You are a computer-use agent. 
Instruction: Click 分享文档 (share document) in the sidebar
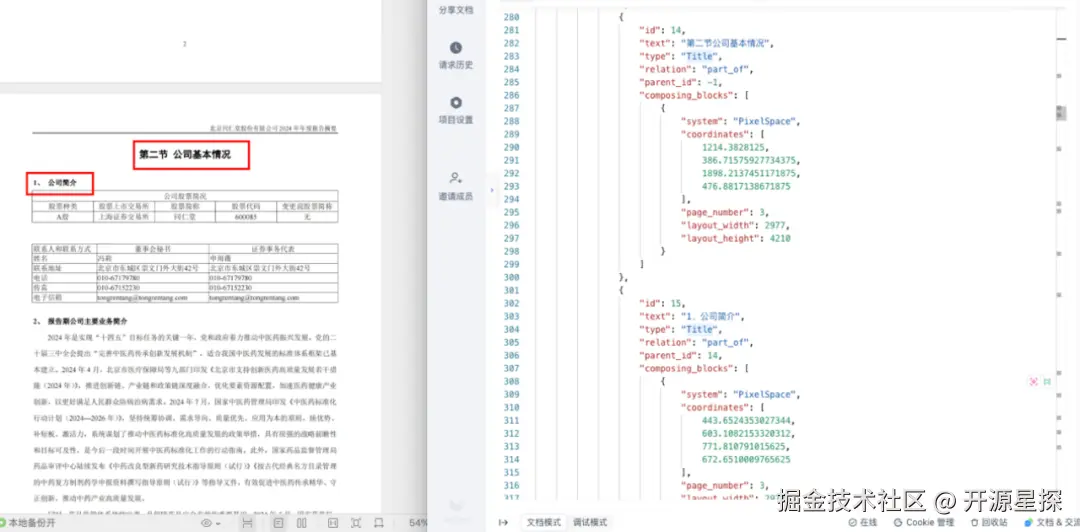tap(456, 10)
